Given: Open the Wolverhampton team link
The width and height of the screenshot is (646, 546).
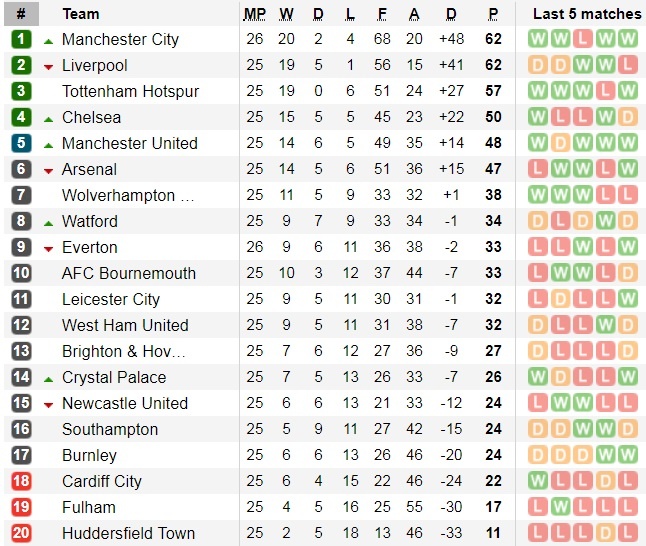Looking at the screenshot, I should point(128,195).
